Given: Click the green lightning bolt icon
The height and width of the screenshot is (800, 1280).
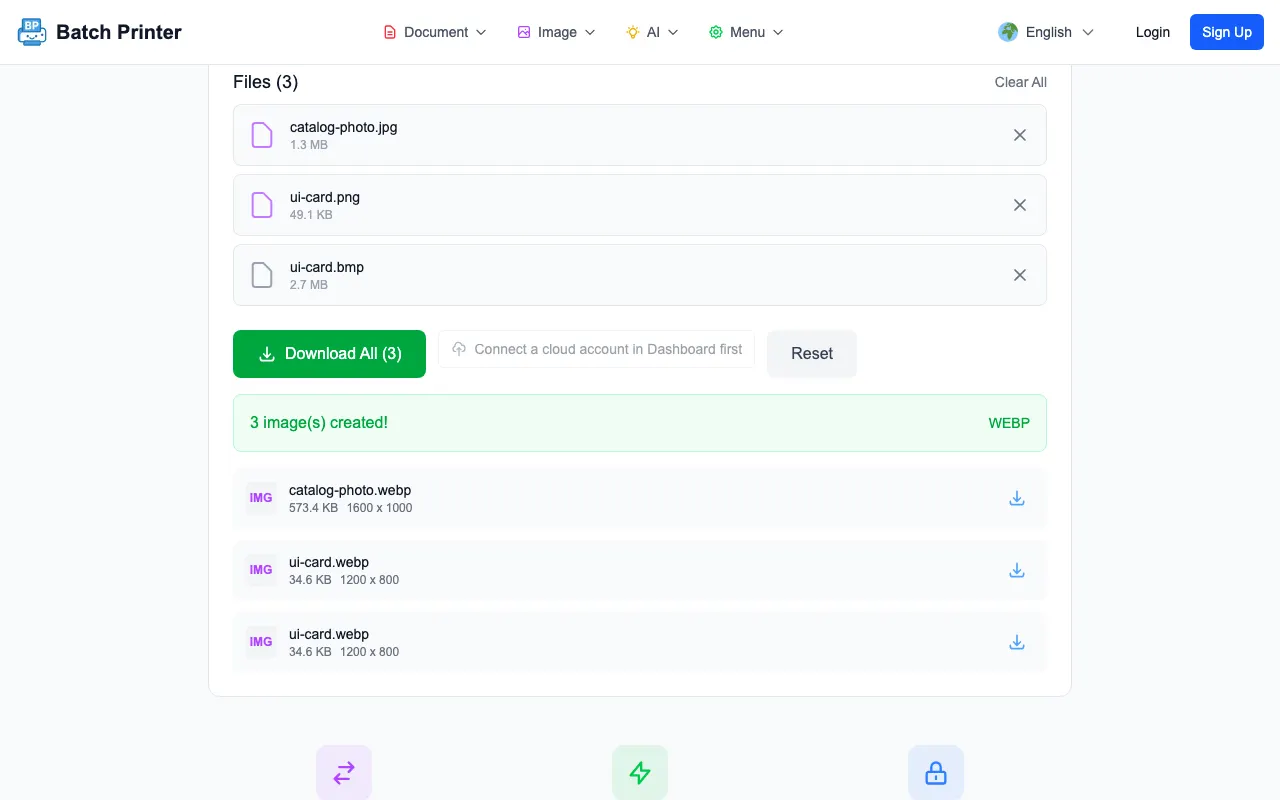Looking at the screenshot, I should point(640,772).
